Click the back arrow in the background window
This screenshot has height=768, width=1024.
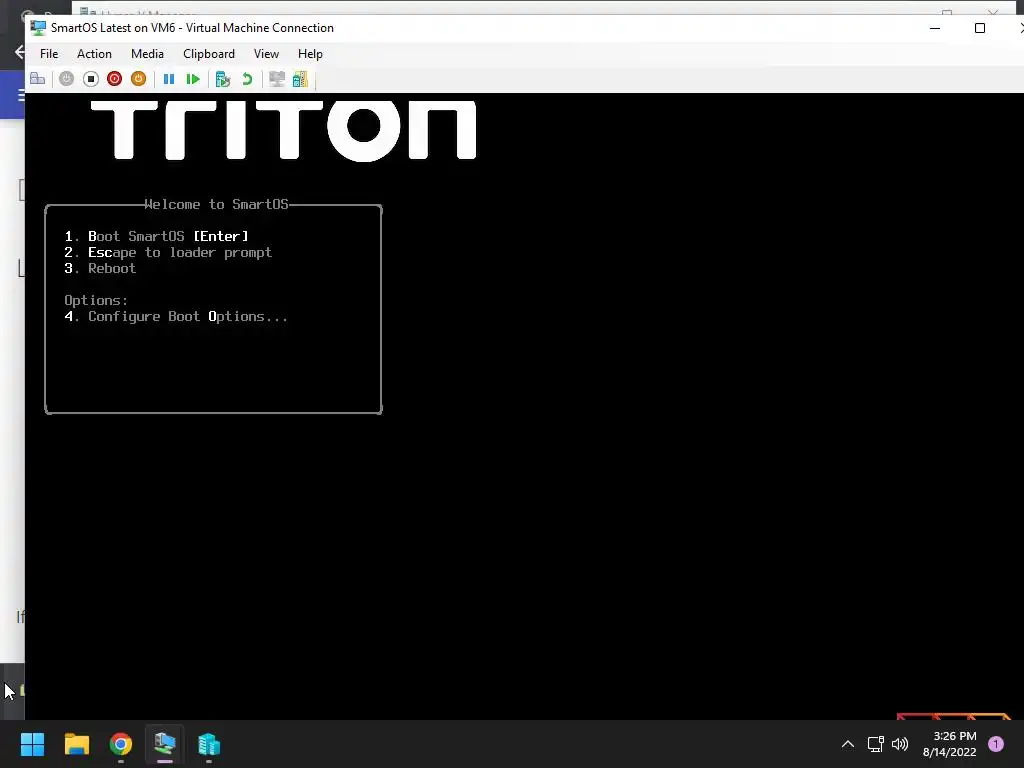[20, 52]
